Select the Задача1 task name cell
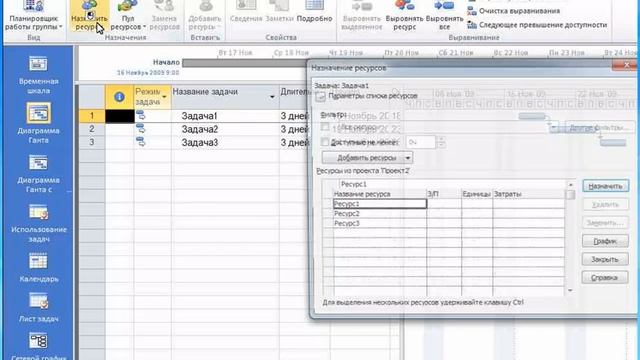Image resolution: width=640 pixels, height=360 pixels. point(225,116)
